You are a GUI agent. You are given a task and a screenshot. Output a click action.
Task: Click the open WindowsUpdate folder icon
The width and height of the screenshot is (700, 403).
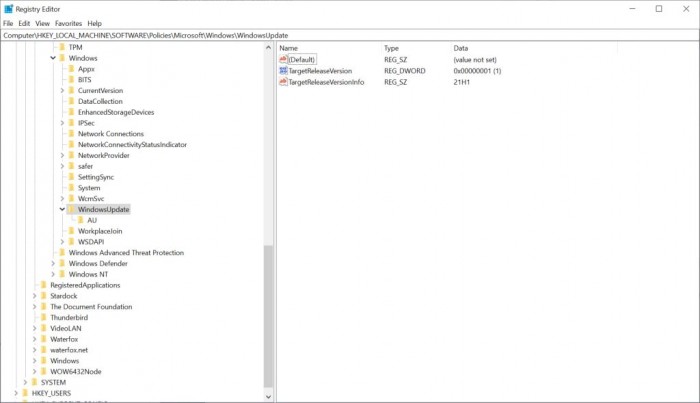click(x=71, y=209)
